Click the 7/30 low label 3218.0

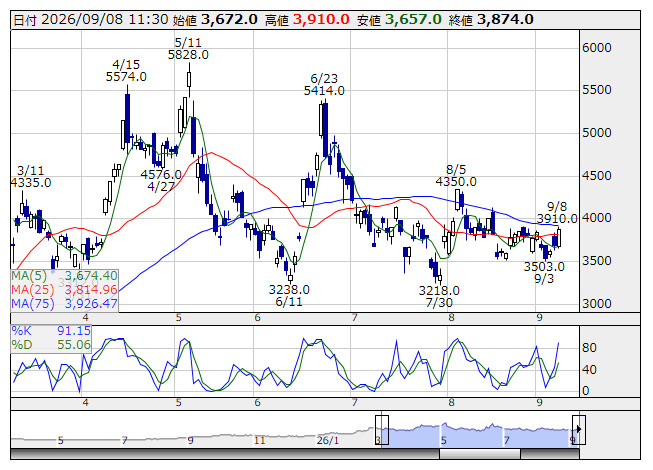[x=439, y=291]
